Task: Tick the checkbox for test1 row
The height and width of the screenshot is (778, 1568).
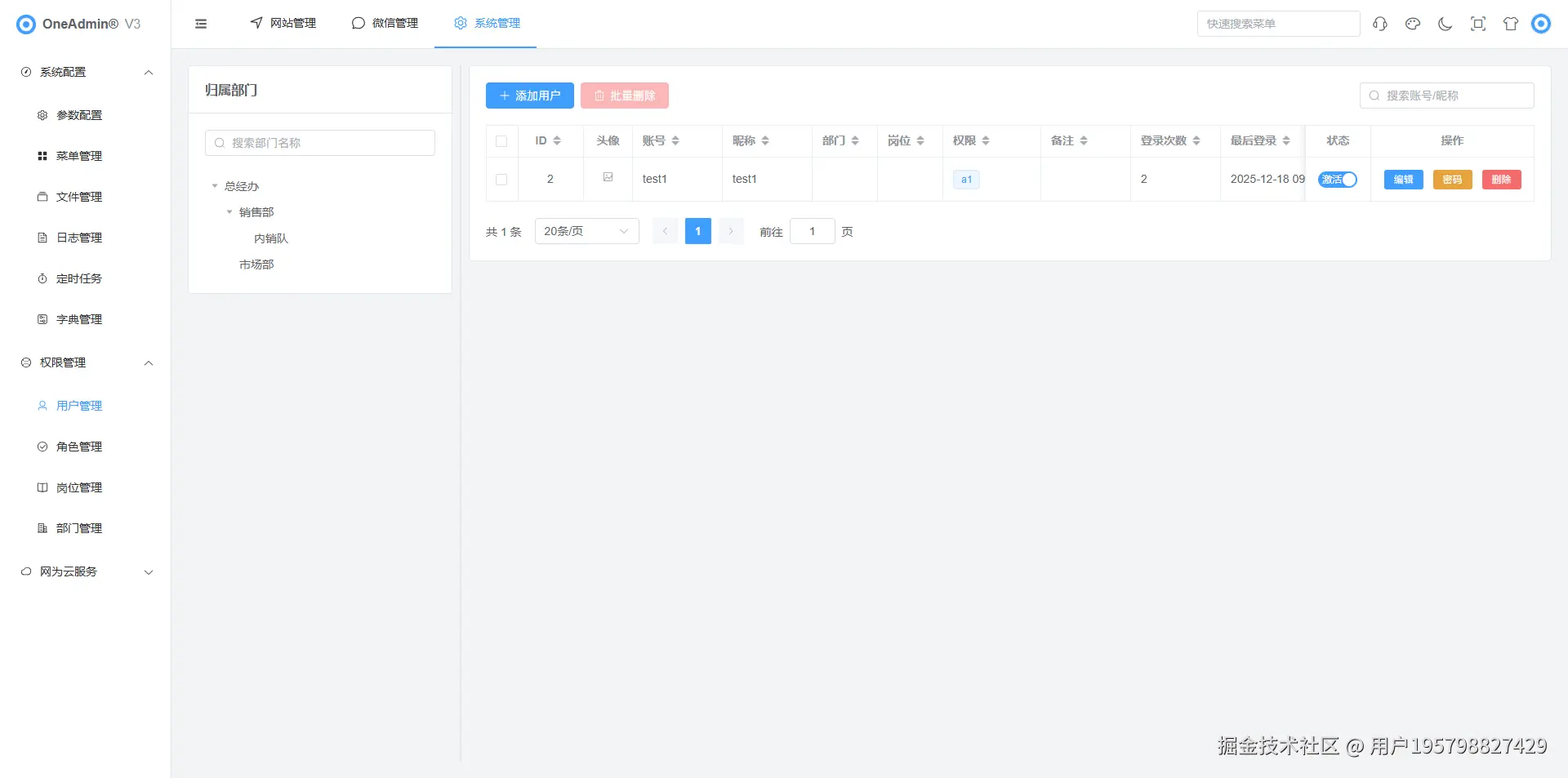Action: click(501, 180)
